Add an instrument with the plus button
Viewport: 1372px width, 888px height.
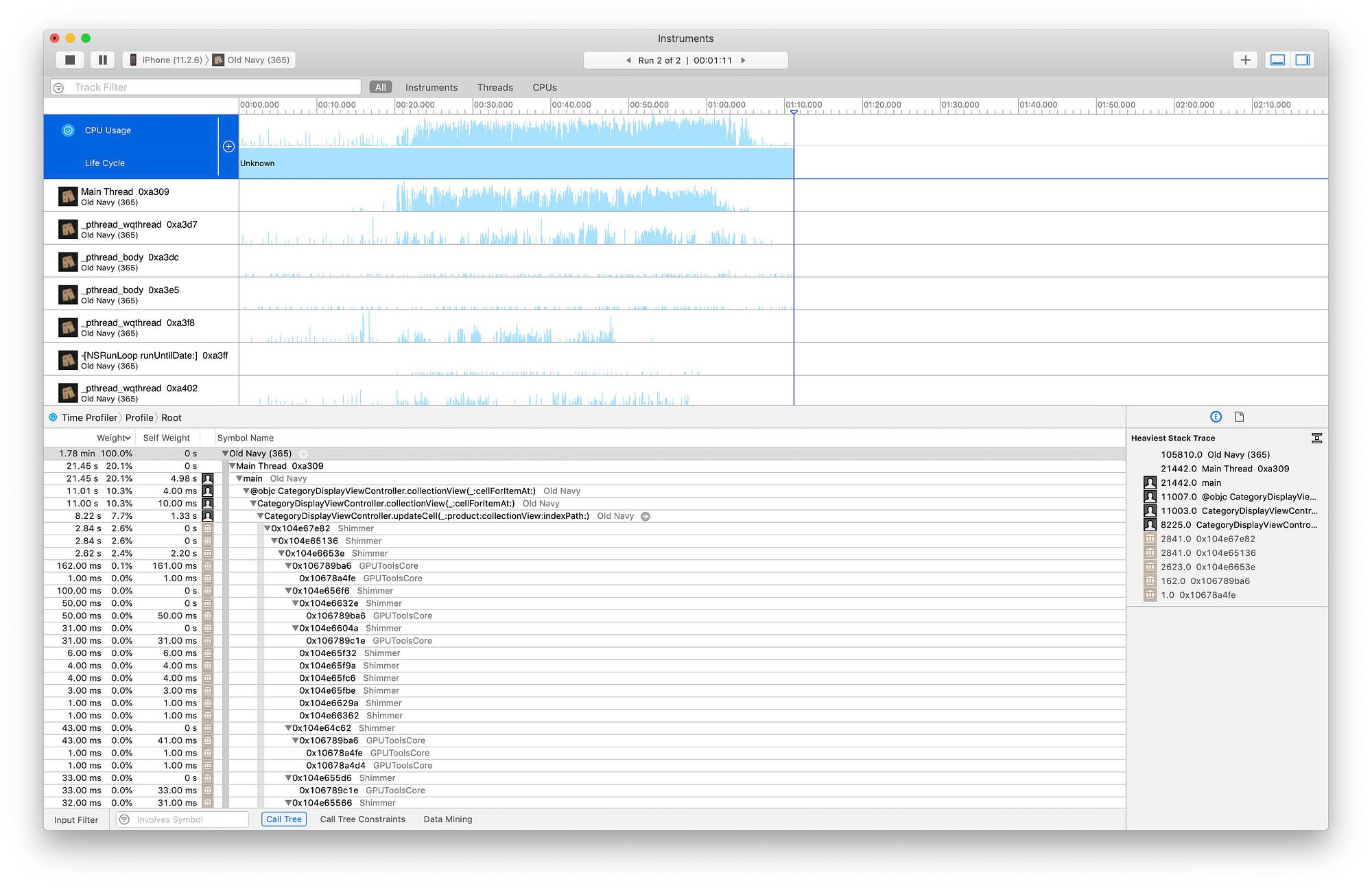point(1245,60)
